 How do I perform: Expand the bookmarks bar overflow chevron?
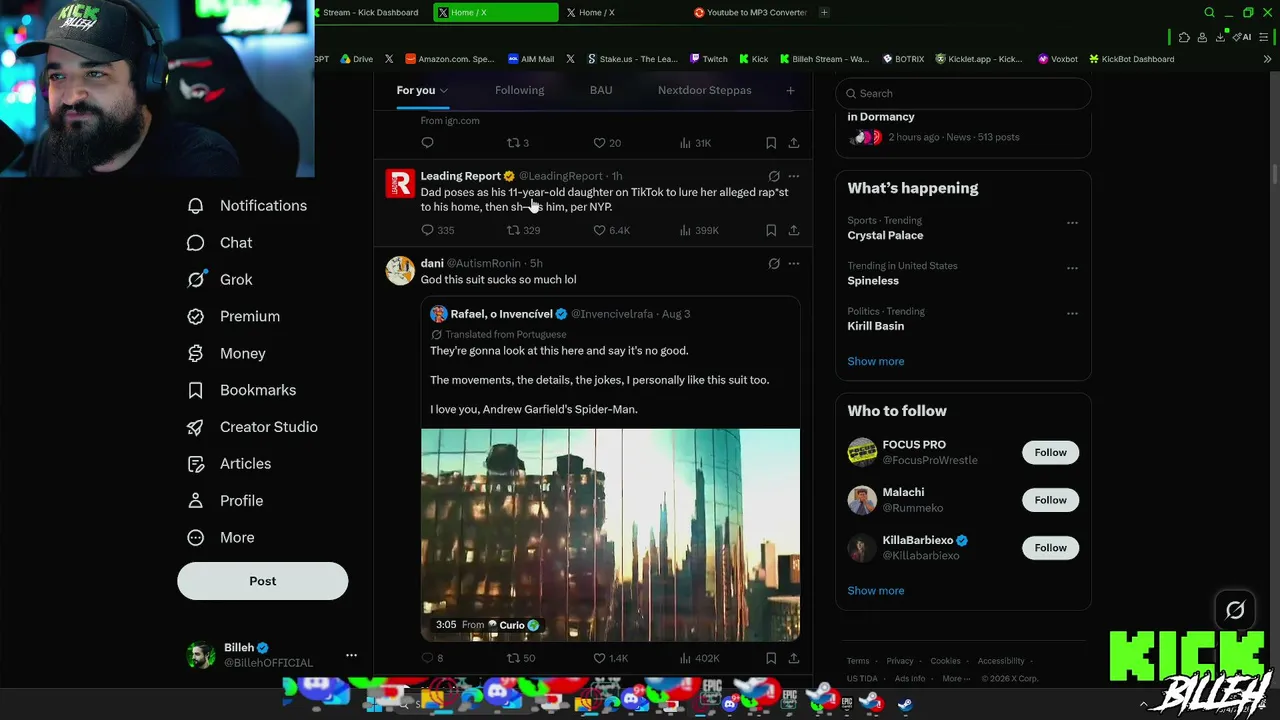pyautogui.click(x=1267, y=59)
